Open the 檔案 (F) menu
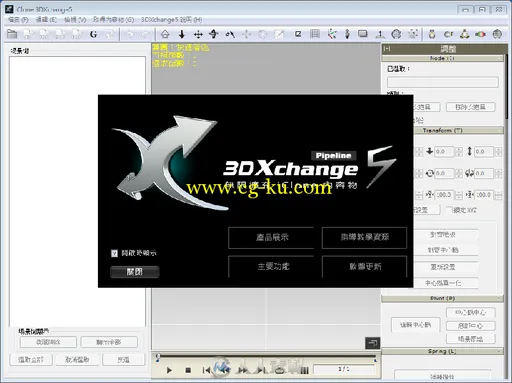 [x=18, y=20]
